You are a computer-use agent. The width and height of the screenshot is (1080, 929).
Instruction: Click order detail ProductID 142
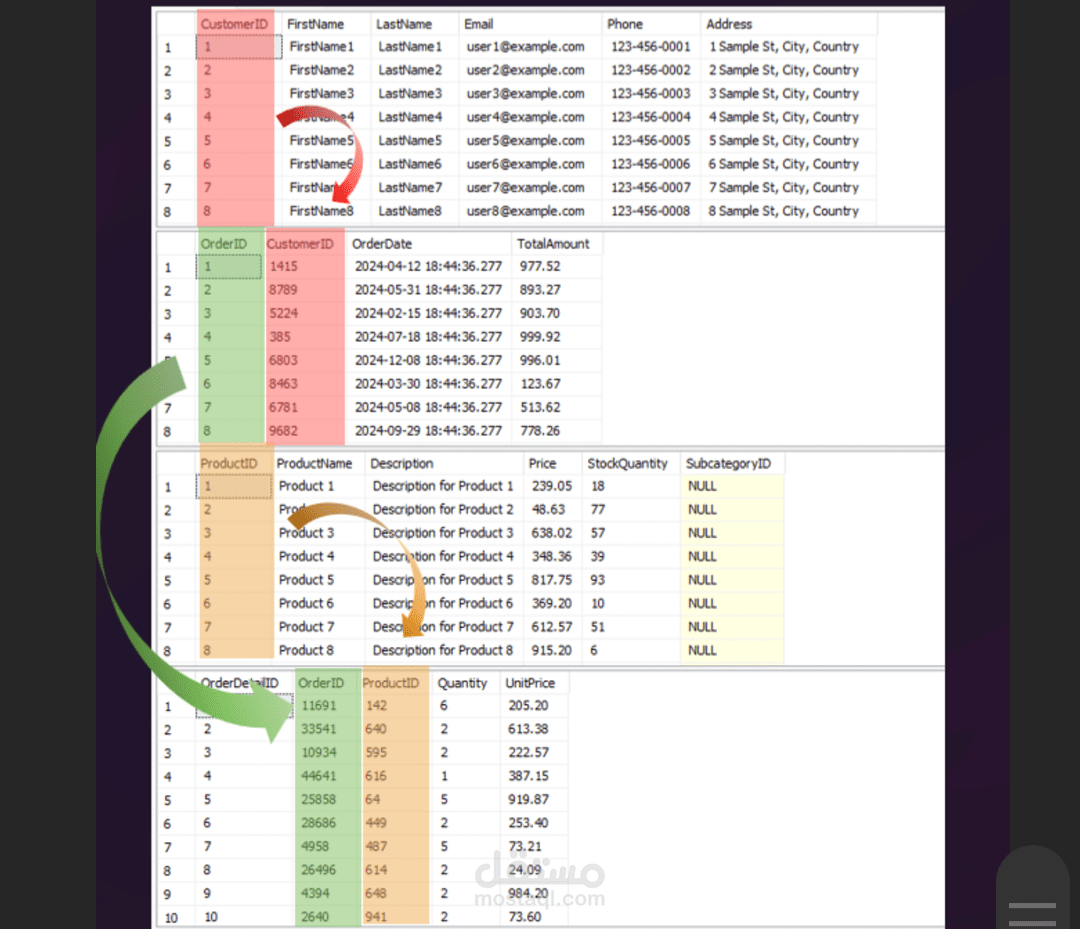coord(376,706)
